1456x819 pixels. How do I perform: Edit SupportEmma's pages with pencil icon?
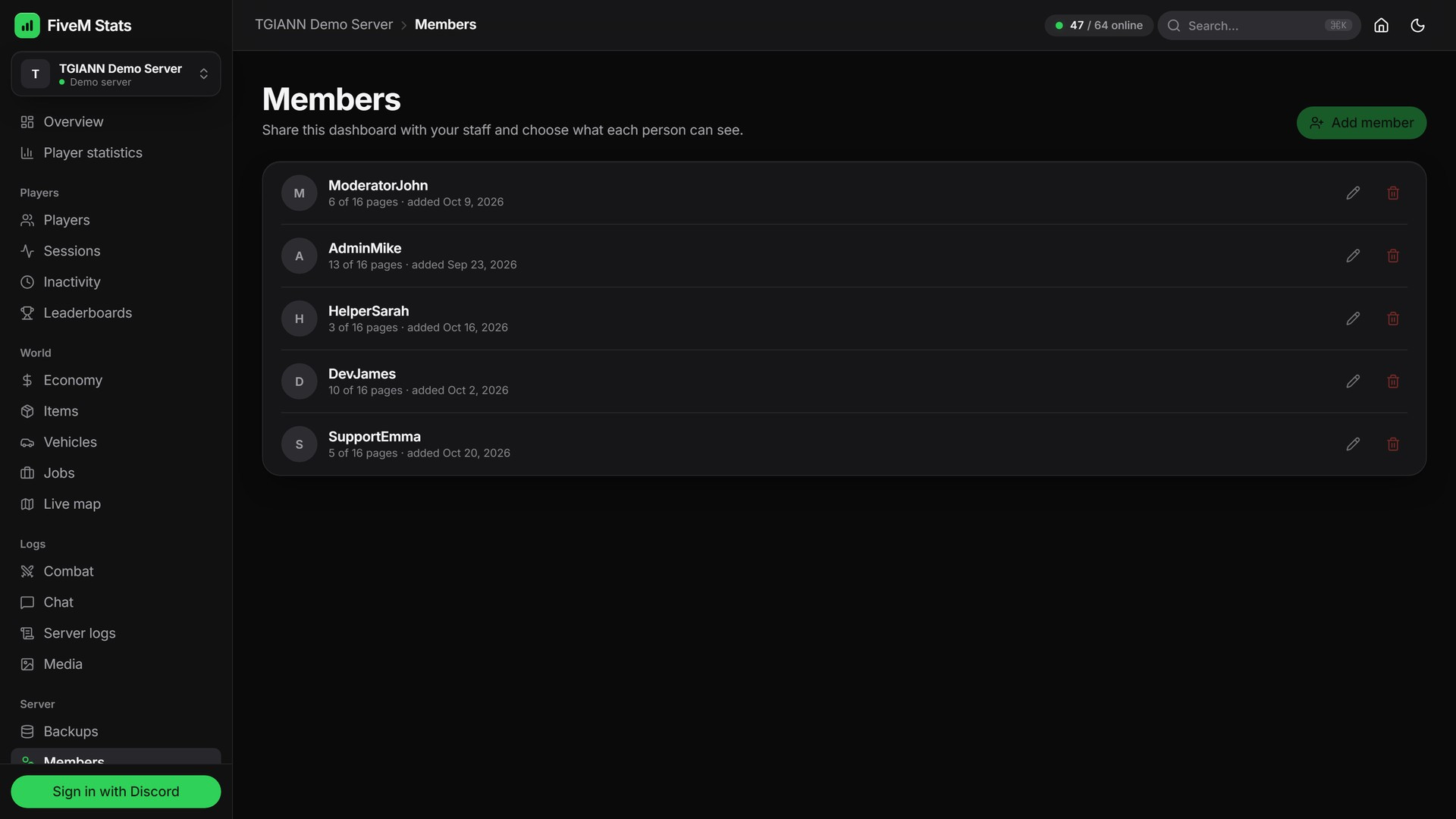[1353, 444]
